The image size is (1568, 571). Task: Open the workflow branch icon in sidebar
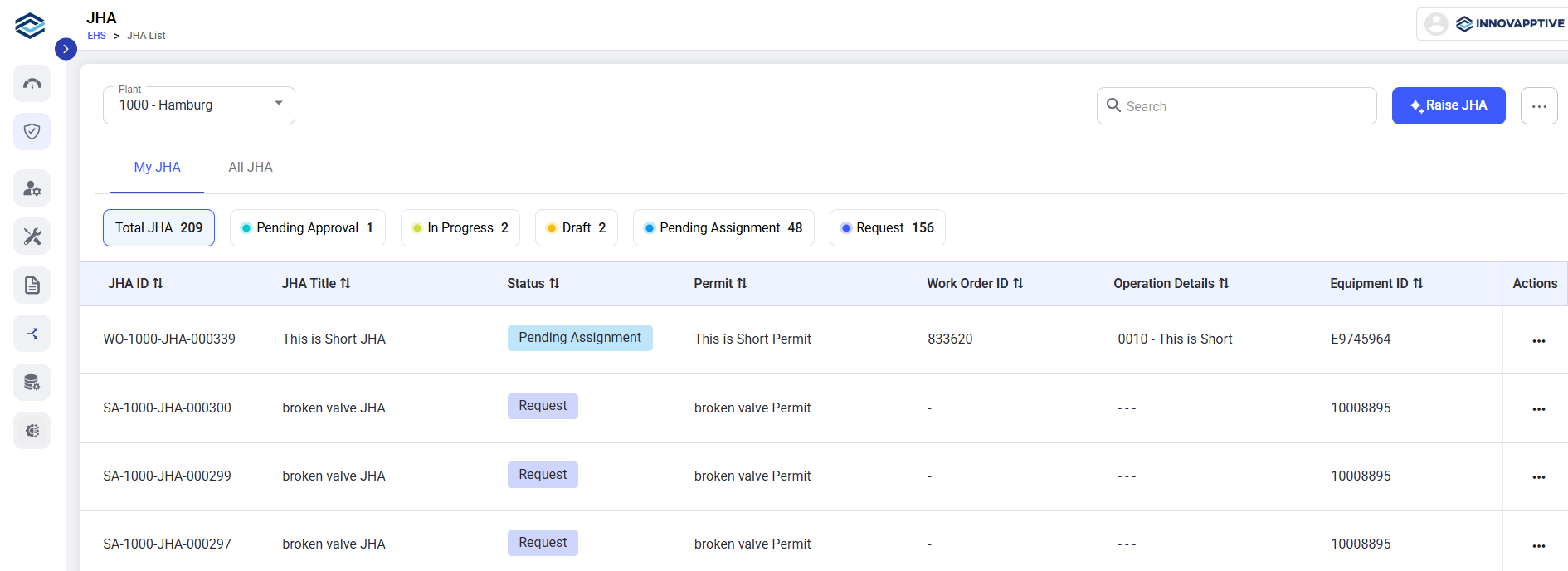32,334
